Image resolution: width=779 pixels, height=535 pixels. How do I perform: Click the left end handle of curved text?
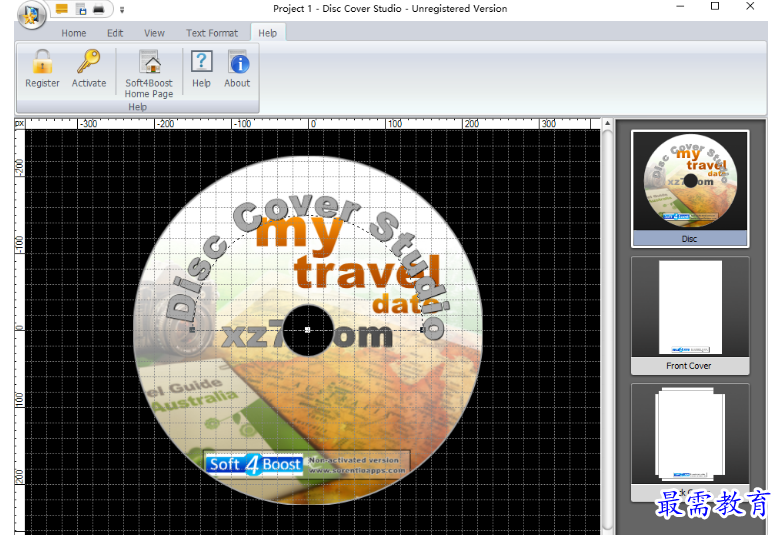tap(192, 330)
